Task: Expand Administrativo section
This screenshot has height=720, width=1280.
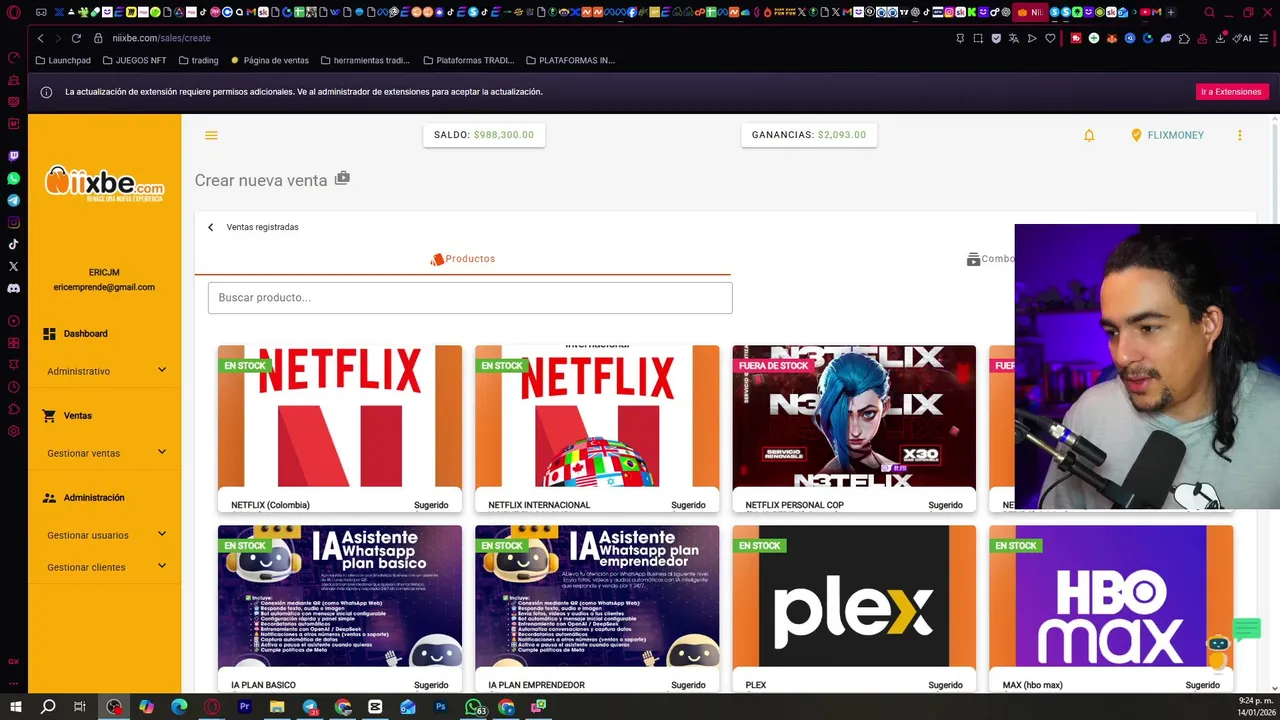Action: [x=105, y=371]
